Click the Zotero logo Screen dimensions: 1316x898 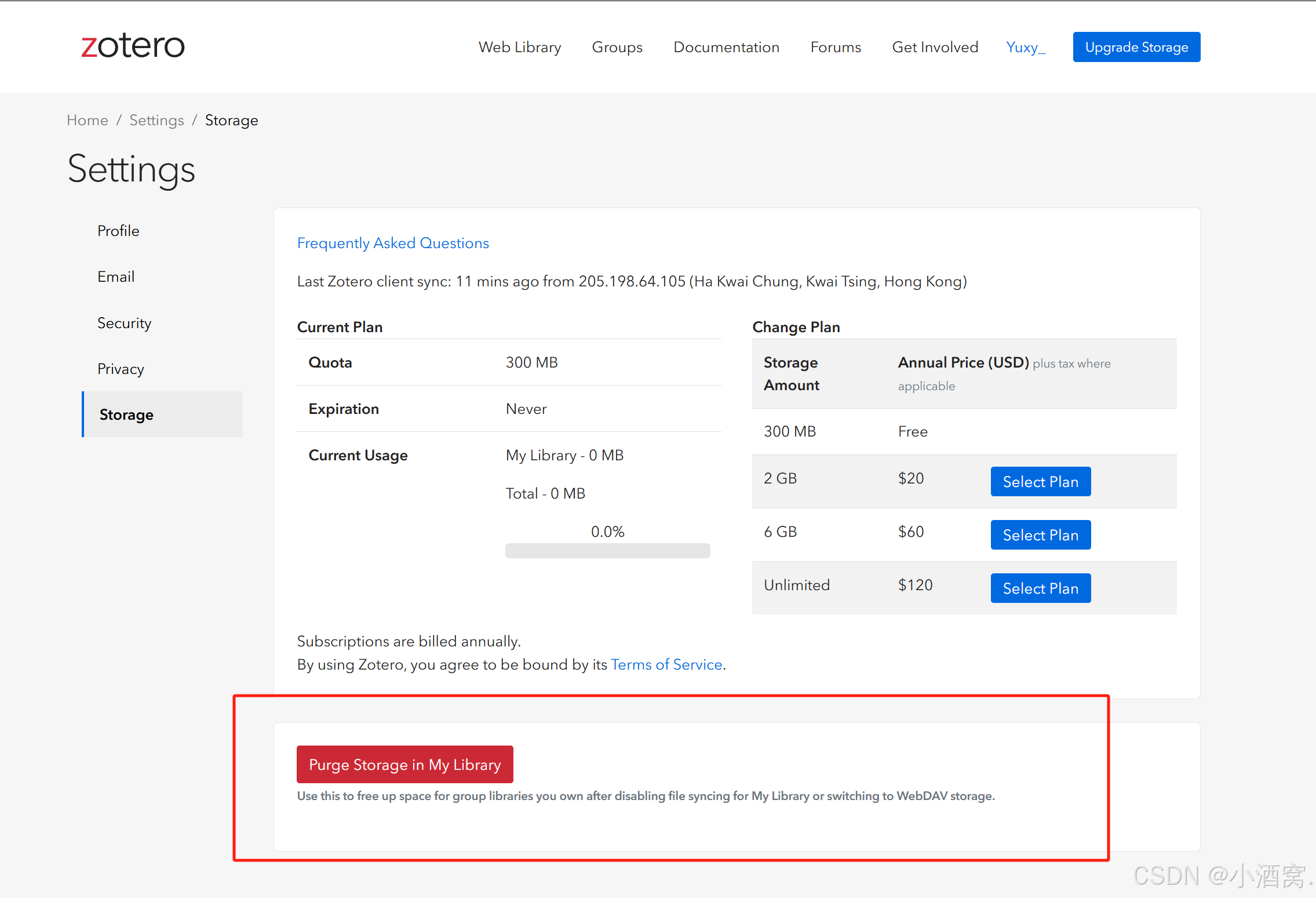click(133, 46)
